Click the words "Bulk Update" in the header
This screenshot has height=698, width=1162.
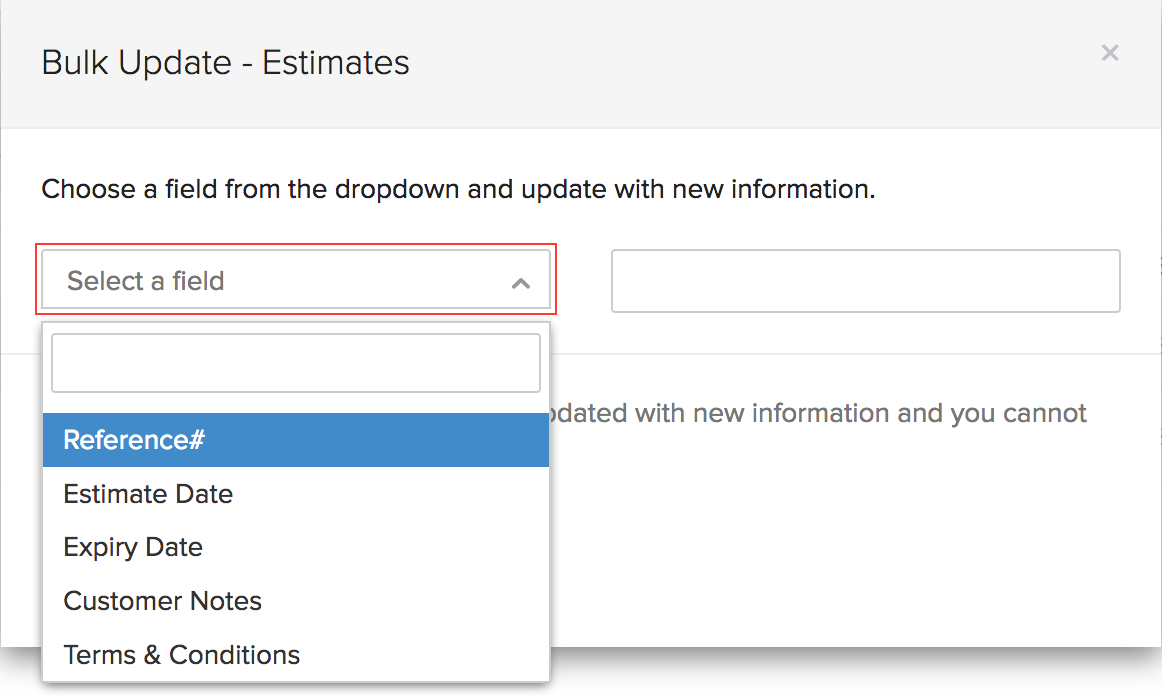136,63
